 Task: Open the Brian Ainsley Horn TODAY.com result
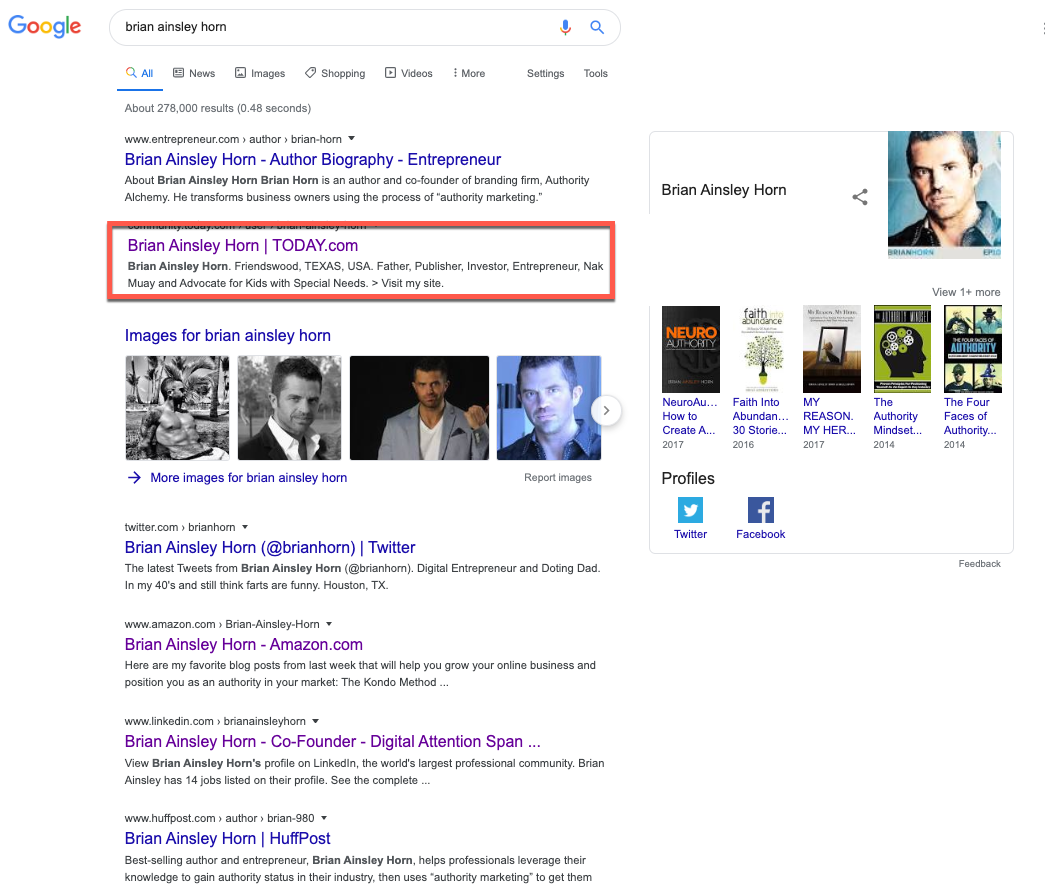[243, 246]
